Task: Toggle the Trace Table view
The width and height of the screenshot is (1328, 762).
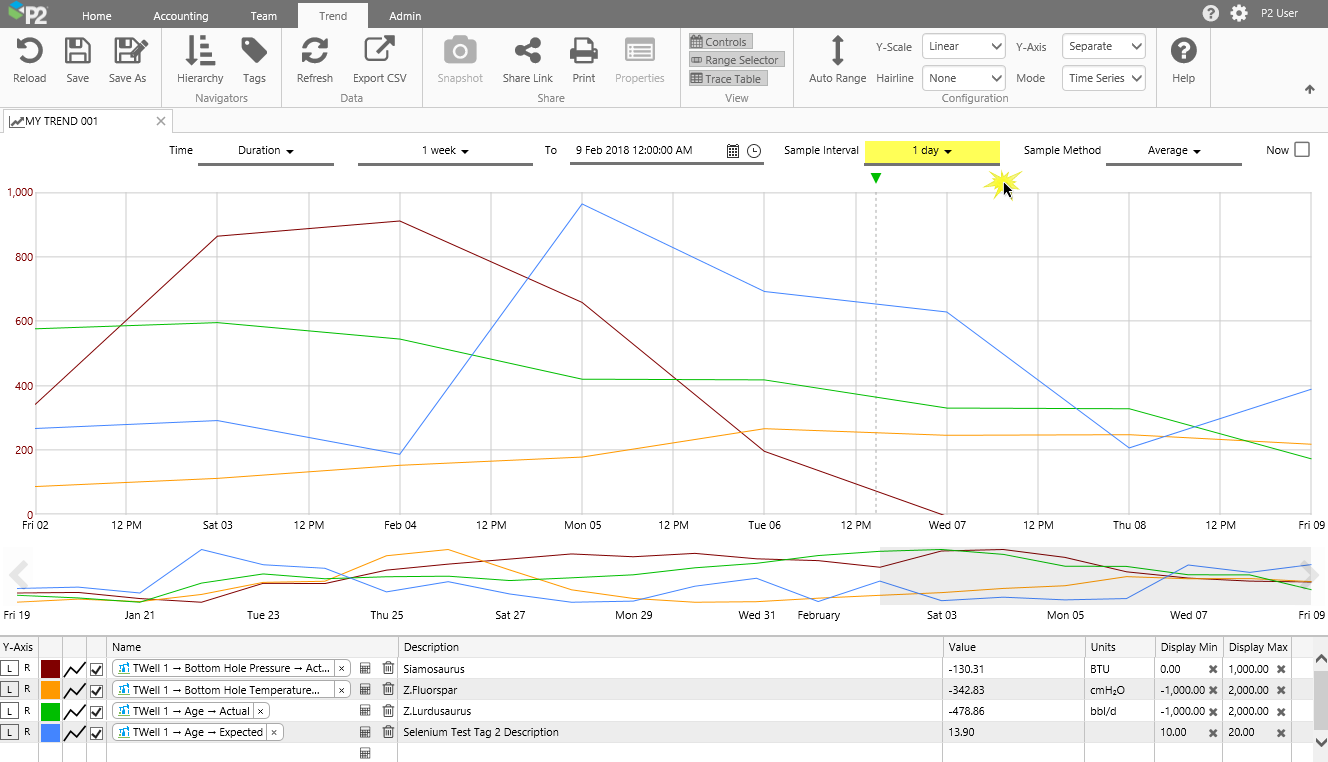Action: click(x=727, y=79)
